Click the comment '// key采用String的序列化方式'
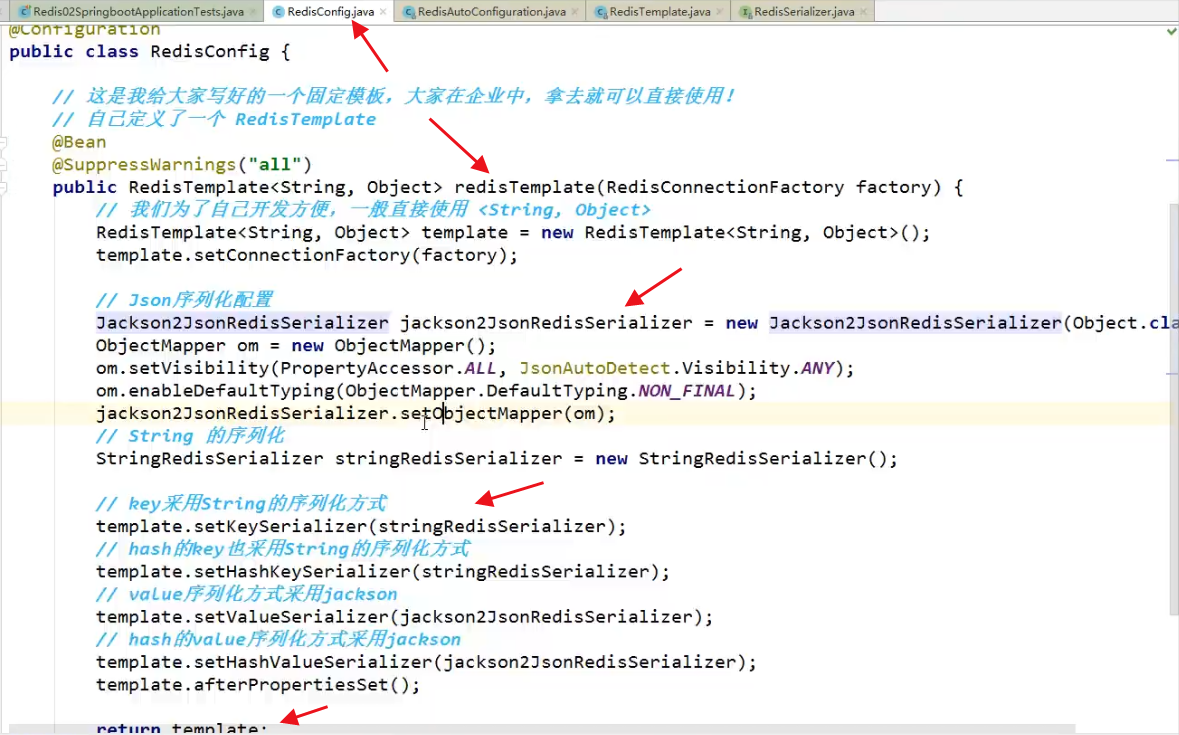This screenshot has width=1179, height=735. pos(241,504)
